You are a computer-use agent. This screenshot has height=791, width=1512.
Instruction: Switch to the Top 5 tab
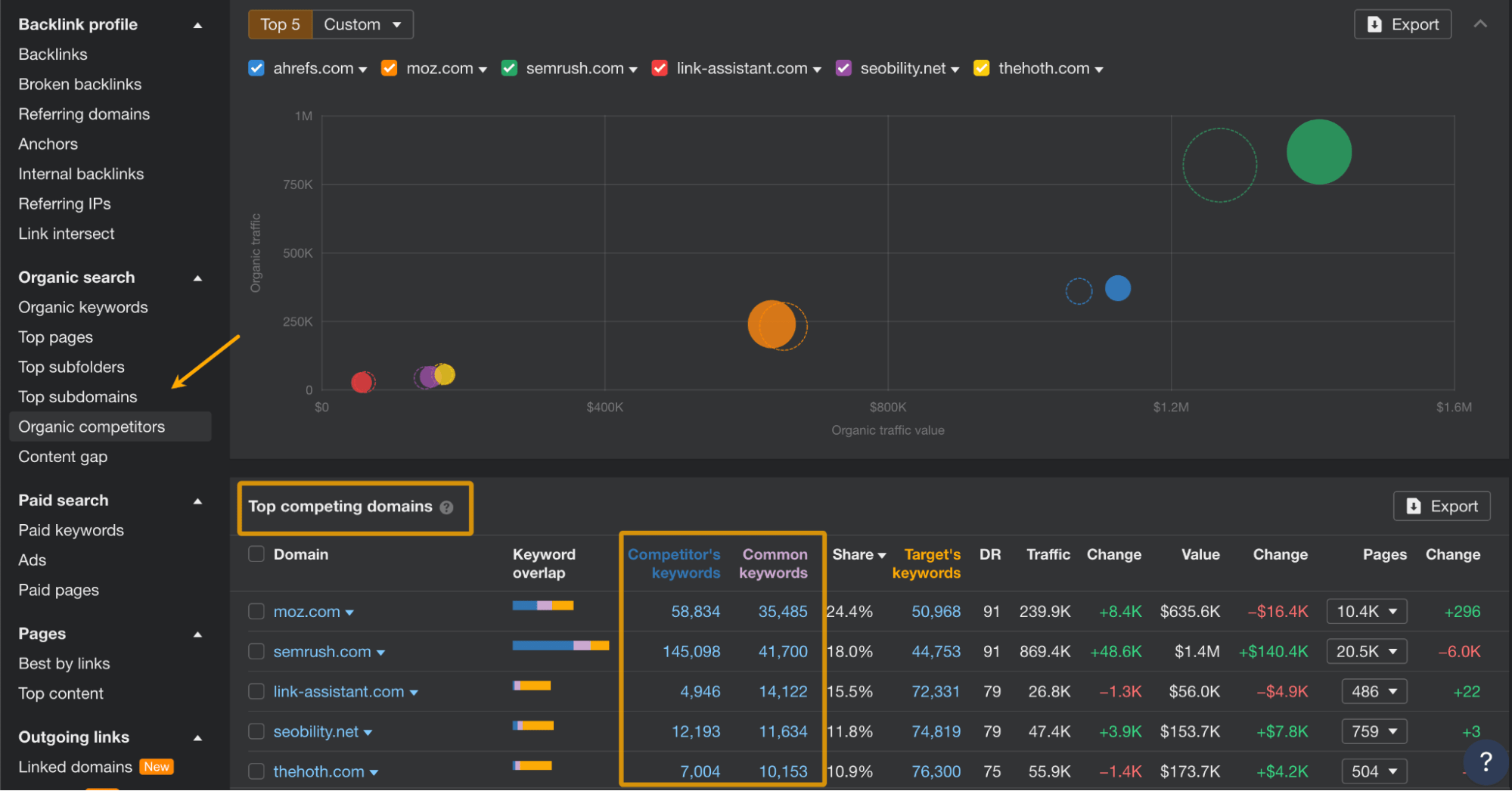tap(279, 23)
